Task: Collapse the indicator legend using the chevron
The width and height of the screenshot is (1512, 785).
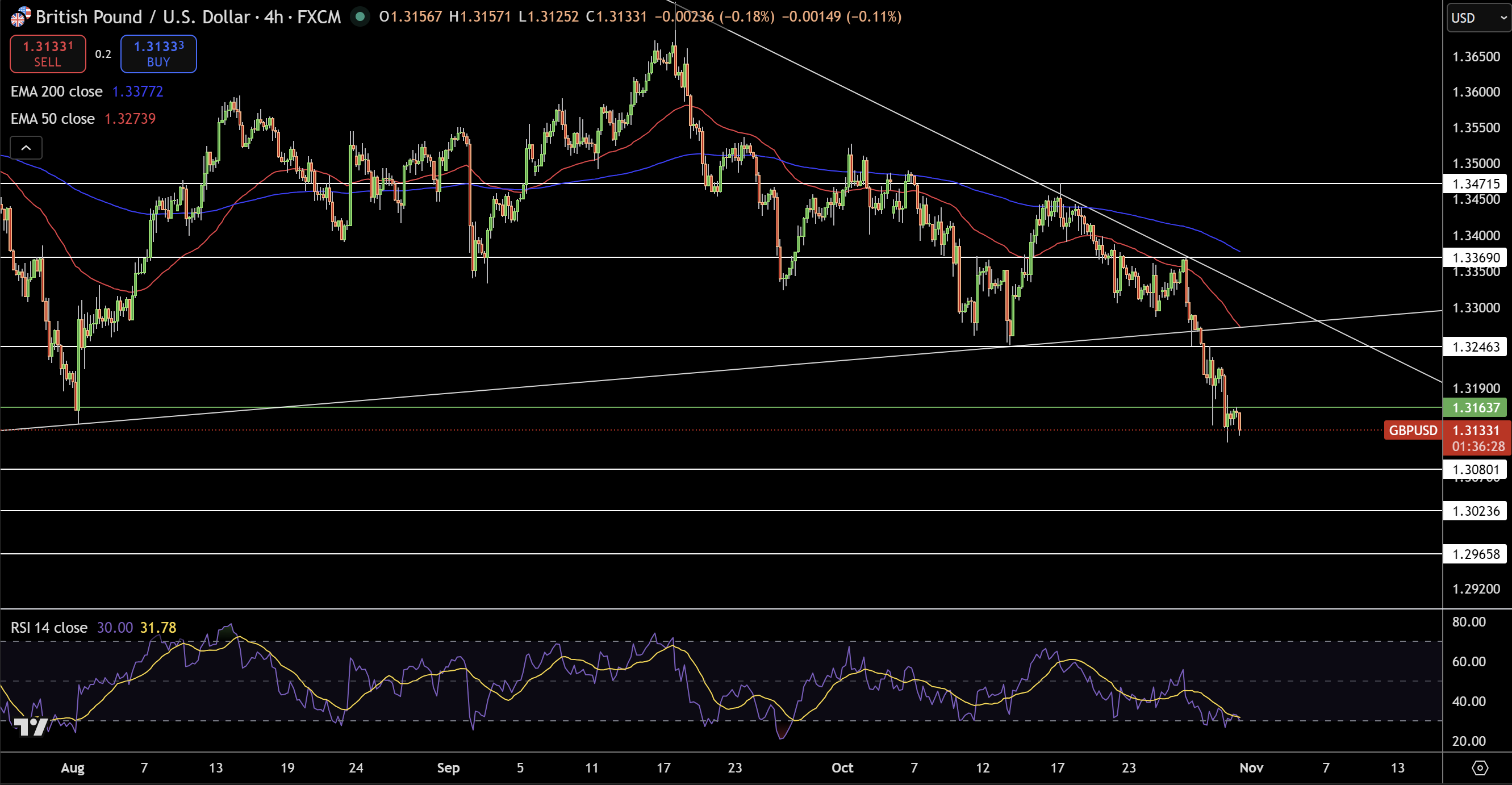Action: coord(26,147)
